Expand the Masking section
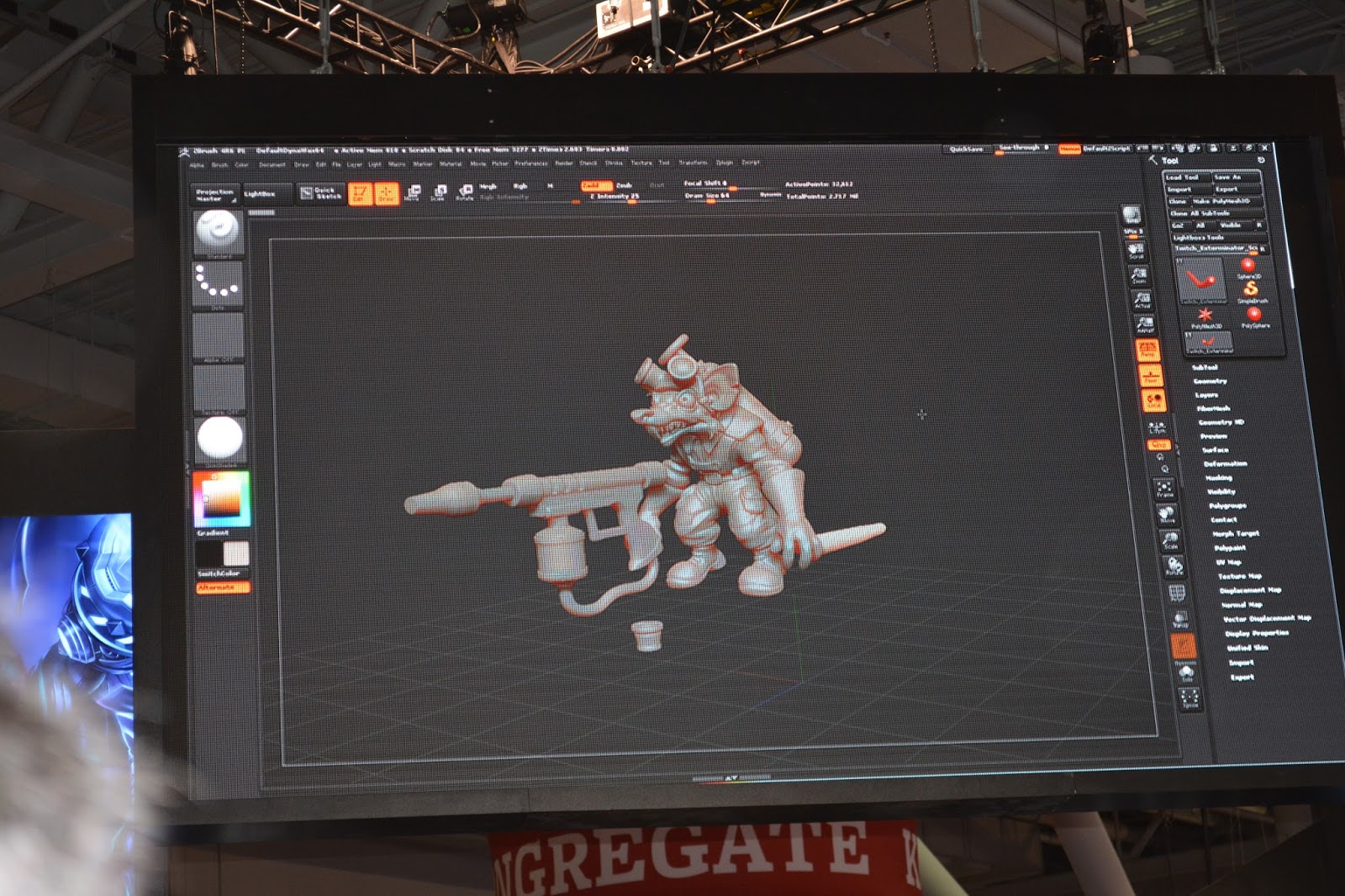Viewport: 1345px width, 896px height. pyautogui.click(x=1219, y=477)
